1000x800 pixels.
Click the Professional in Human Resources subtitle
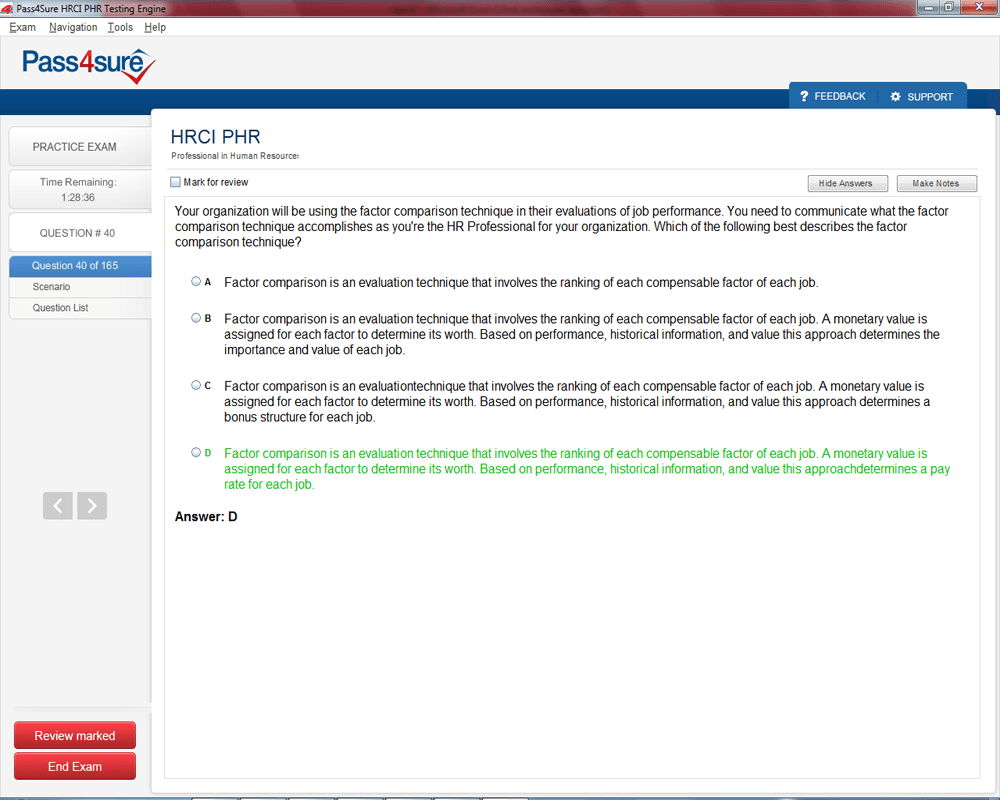[235, 156]
